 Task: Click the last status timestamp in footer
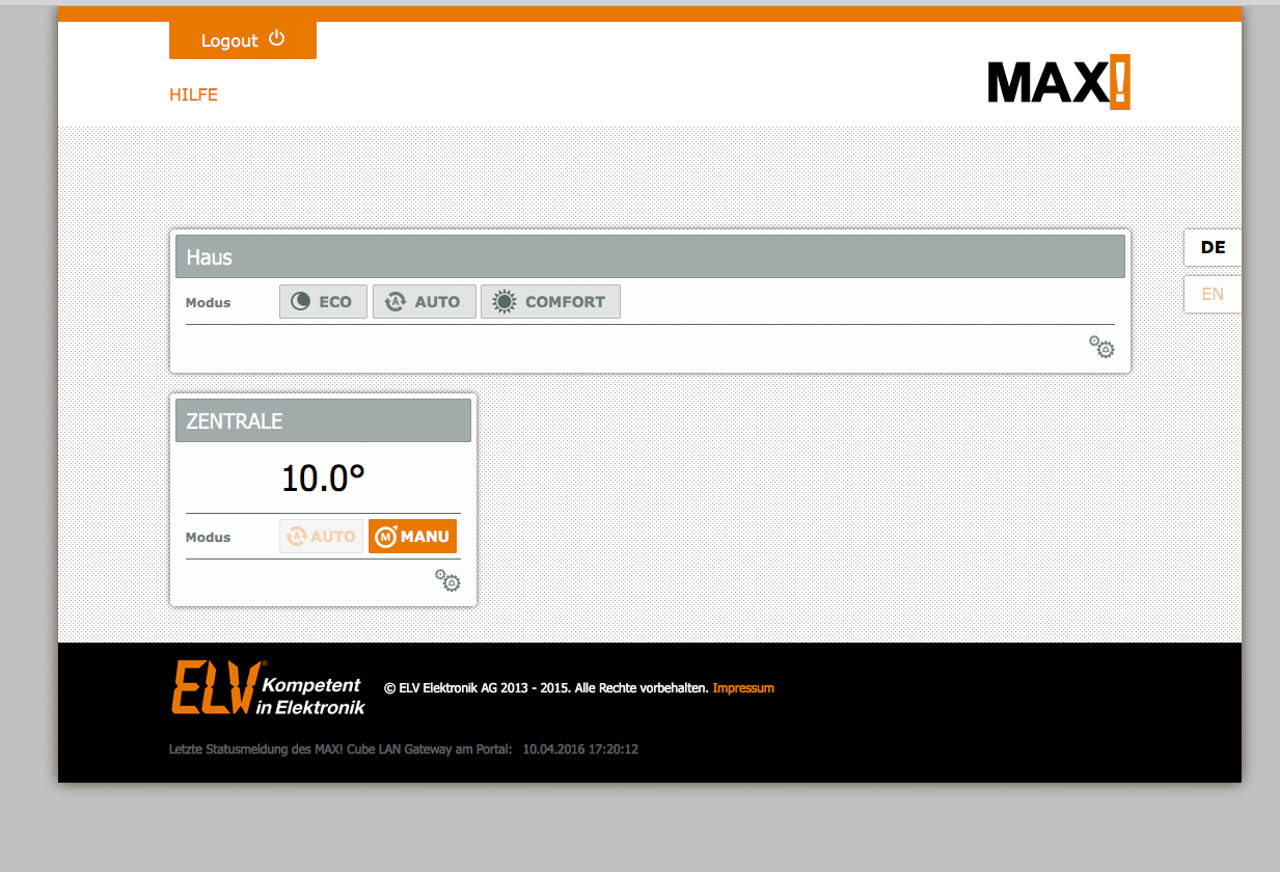580,749
